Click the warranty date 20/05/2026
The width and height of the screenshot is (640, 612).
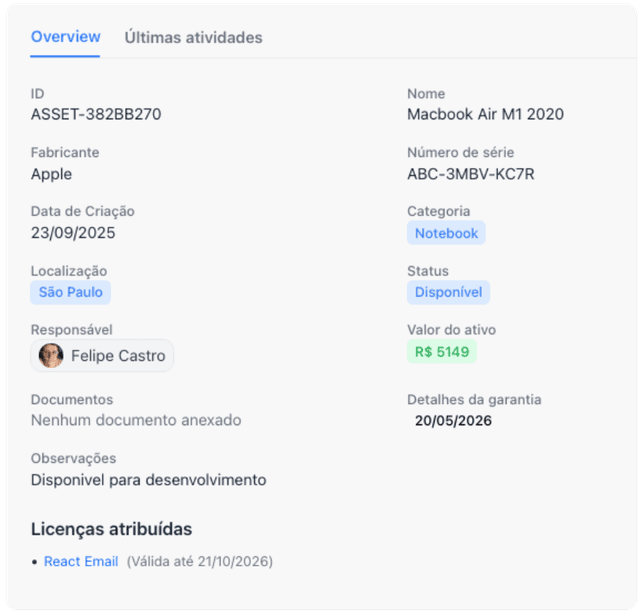point(453,421)
